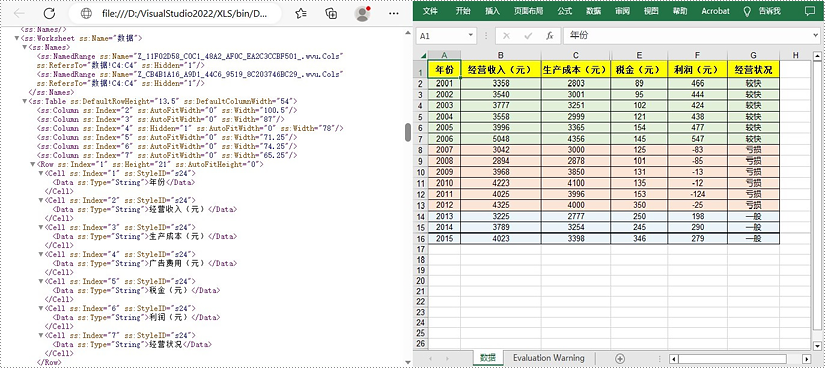Click the Excel formula bar text 年份
The image size is (825, 368).
579,36
